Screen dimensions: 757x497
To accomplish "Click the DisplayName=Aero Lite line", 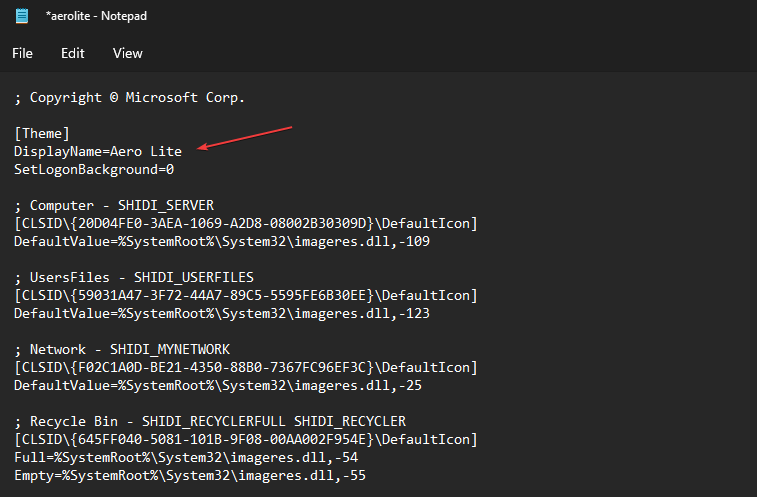I will coord(98,152).
